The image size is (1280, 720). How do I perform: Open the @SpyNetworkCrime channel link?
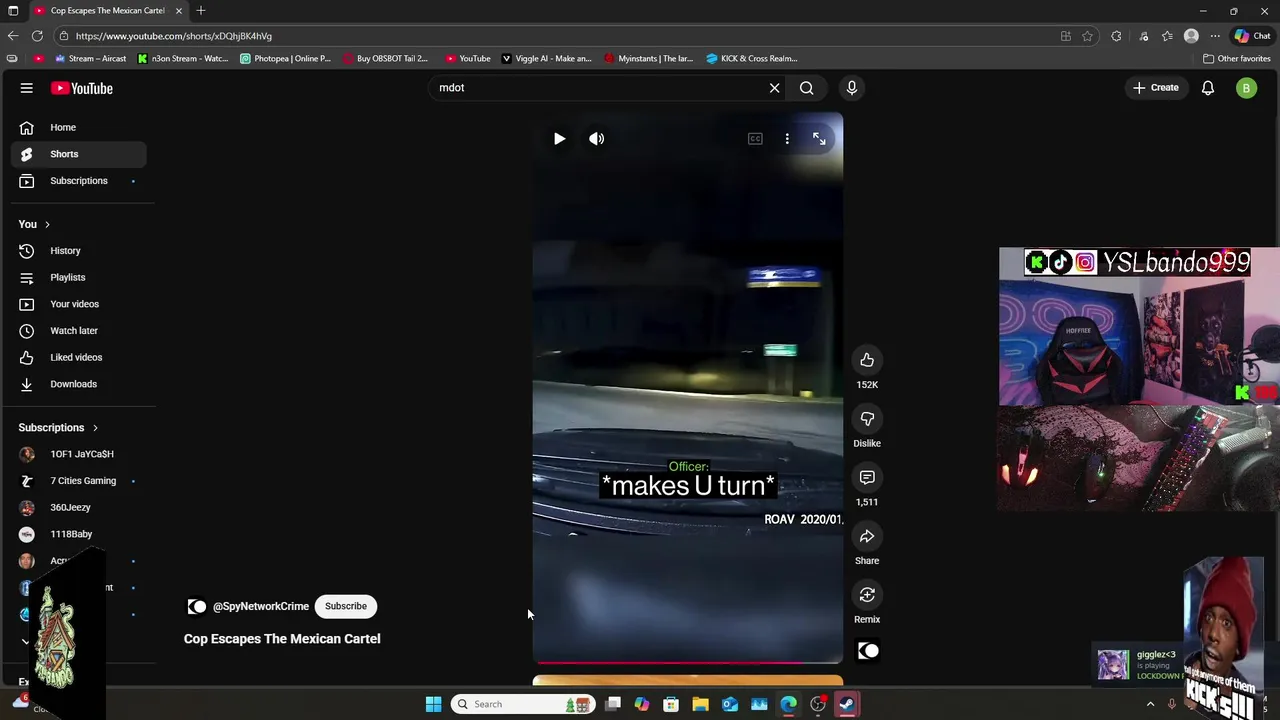260,606
